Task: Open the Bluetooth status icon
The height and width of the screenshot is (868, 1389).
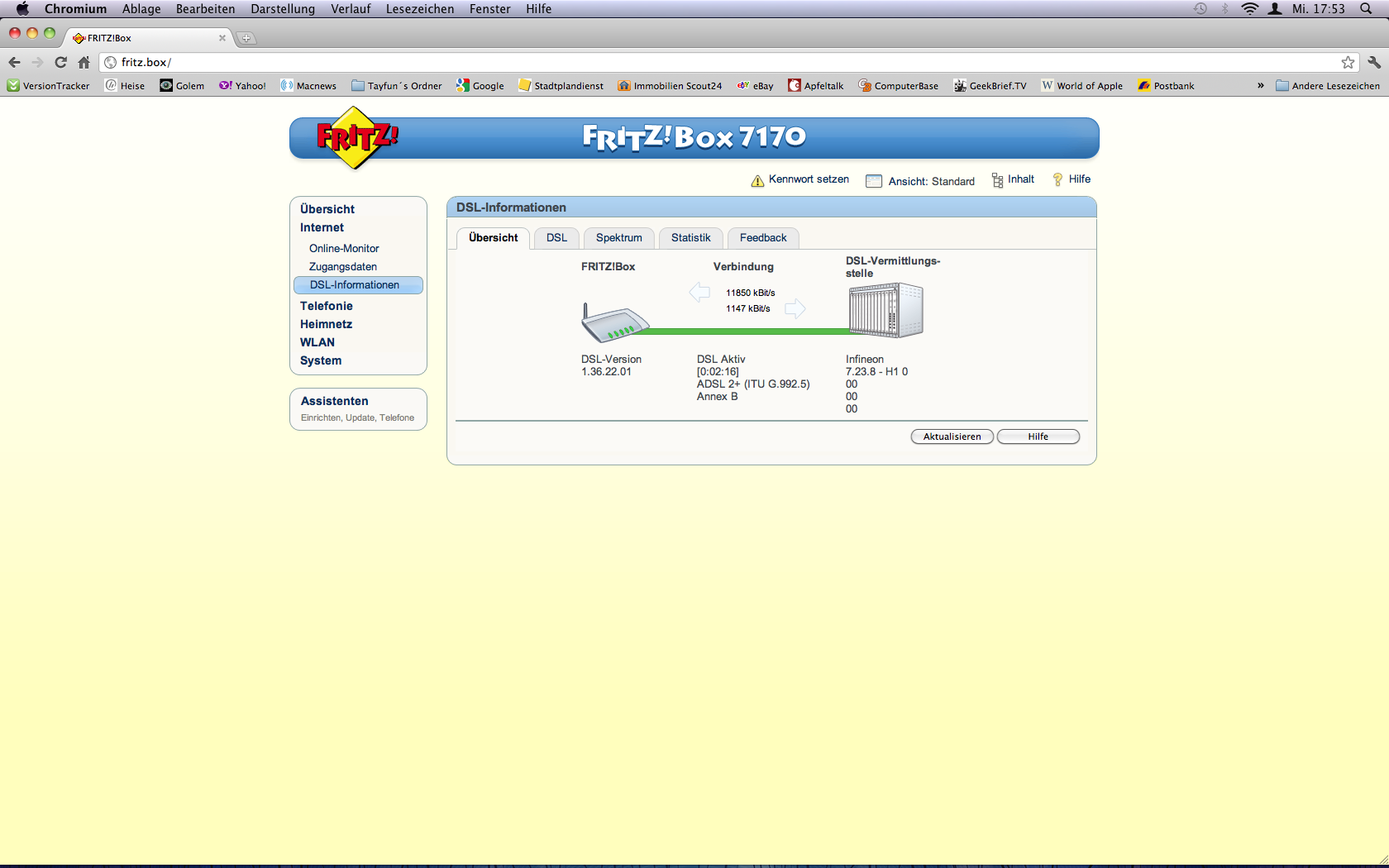Action: click(1225, 9)
